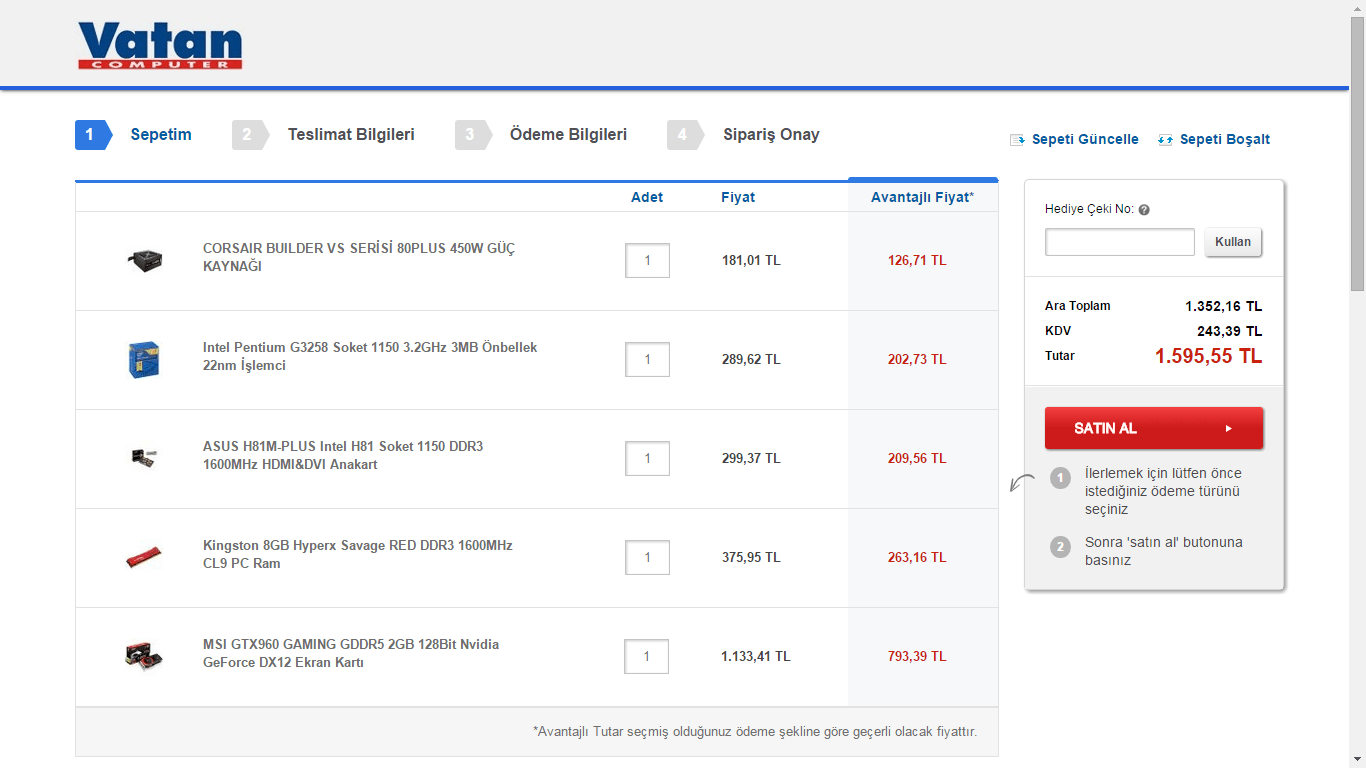Open the Corsair power supply thumbnail
Viewport: 1366px width, 768px height.
[144, 261]
